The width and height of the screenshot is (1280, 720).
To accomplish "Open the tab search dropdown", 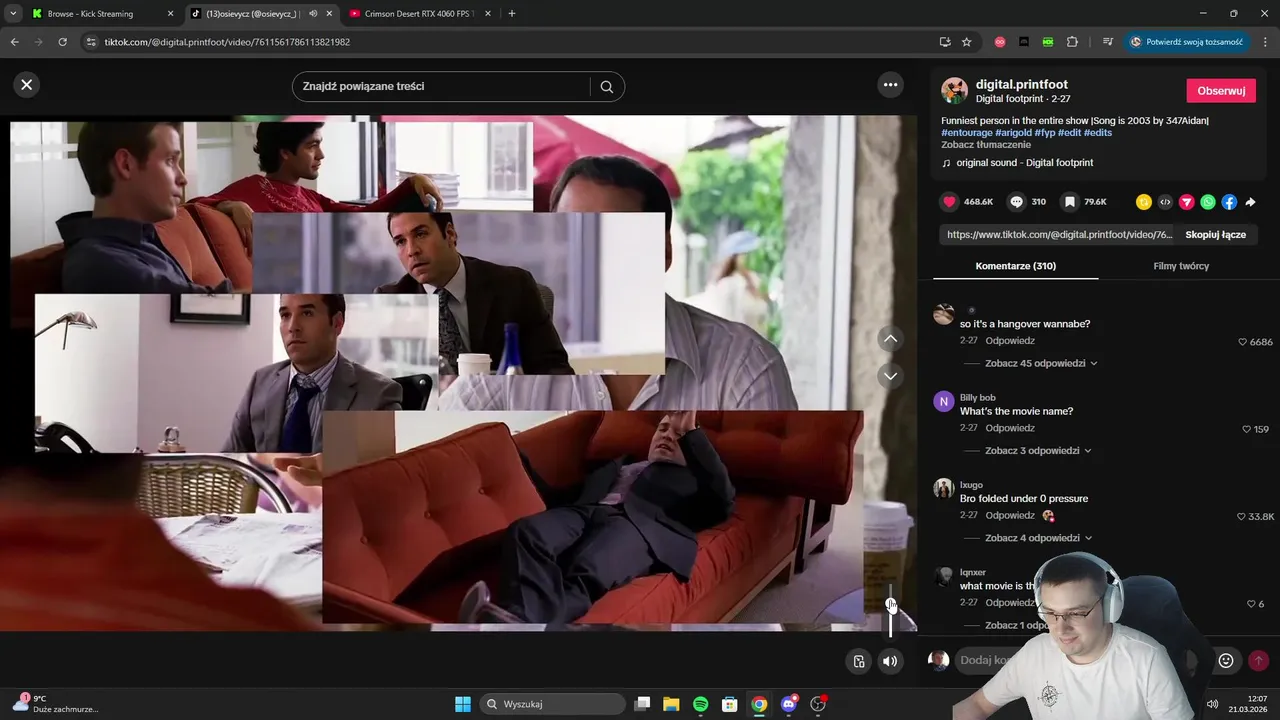I will pyautogui.click(x=12, y=14).
